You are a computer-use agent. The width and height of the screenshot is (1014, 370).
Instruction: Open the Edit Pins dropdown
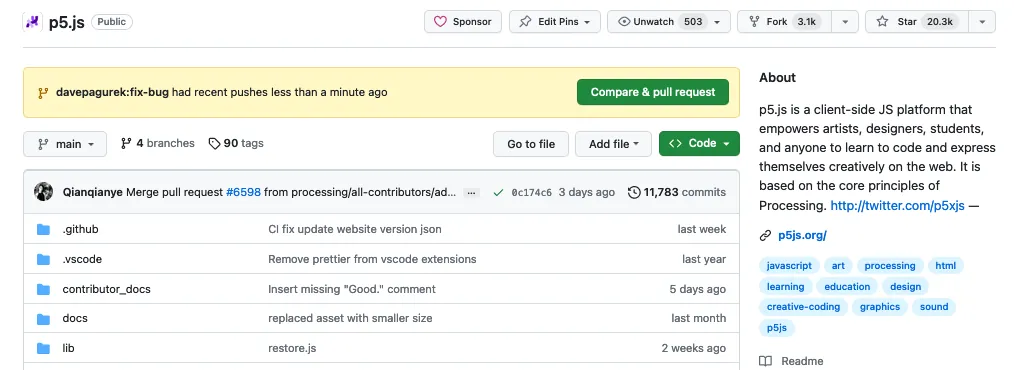pos(555,21)
